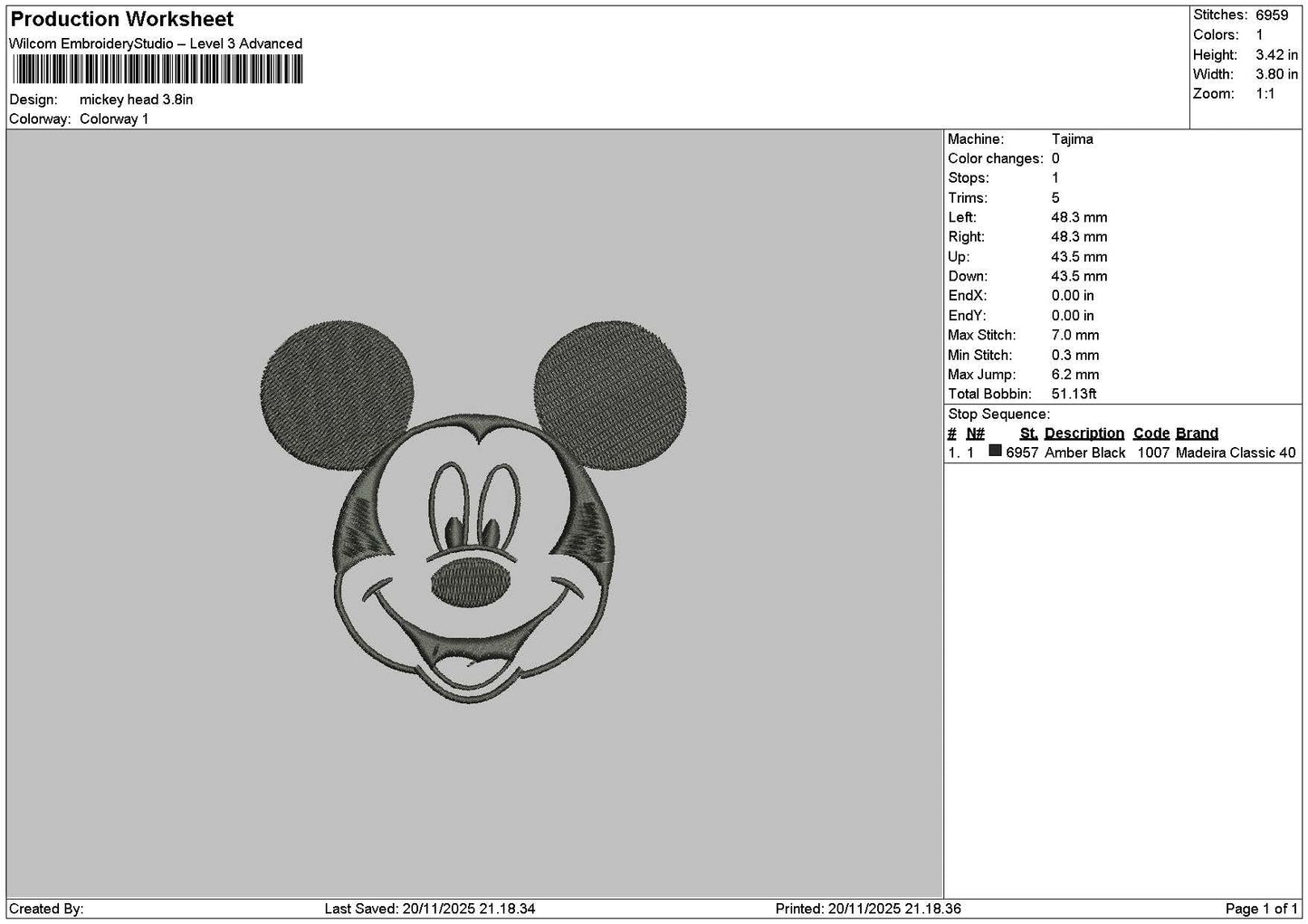Image resolution: width=1308 pixels, height=924 pixels.
Task: Click the Zoom value 1:1
Action: point(1265,94)
